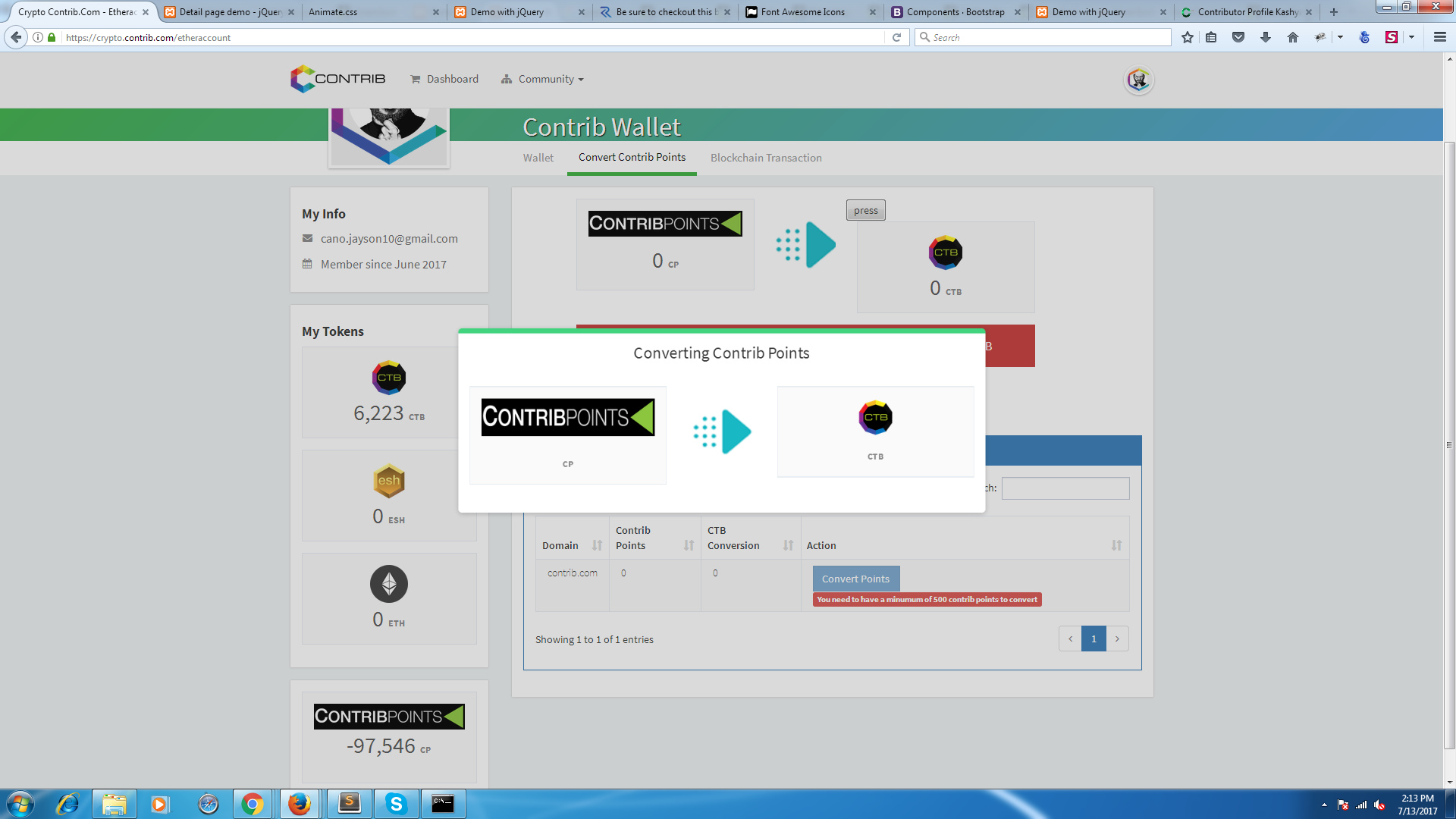
Task: Switch to the Contributor Profile Kashy tab
Action: tap(1247, 11)
